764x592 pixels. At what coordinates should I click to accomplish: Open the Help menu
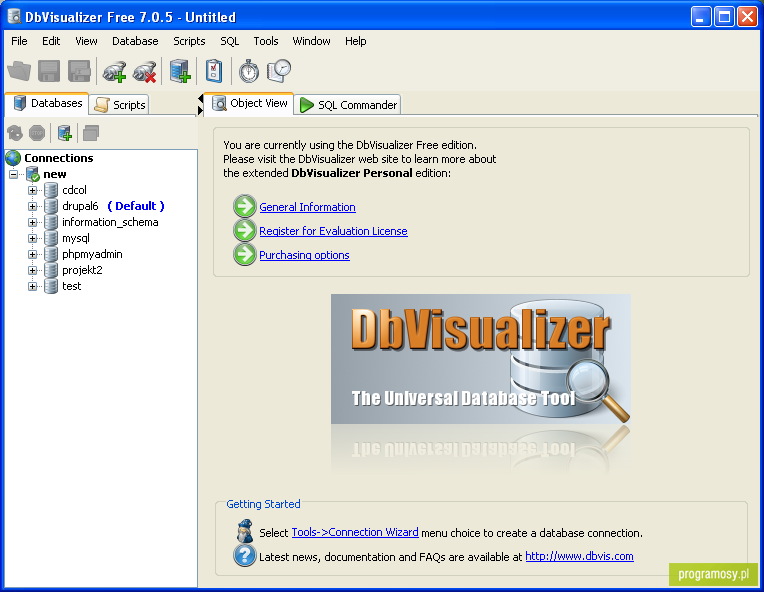pyautogui.click(x=356, y=41)
